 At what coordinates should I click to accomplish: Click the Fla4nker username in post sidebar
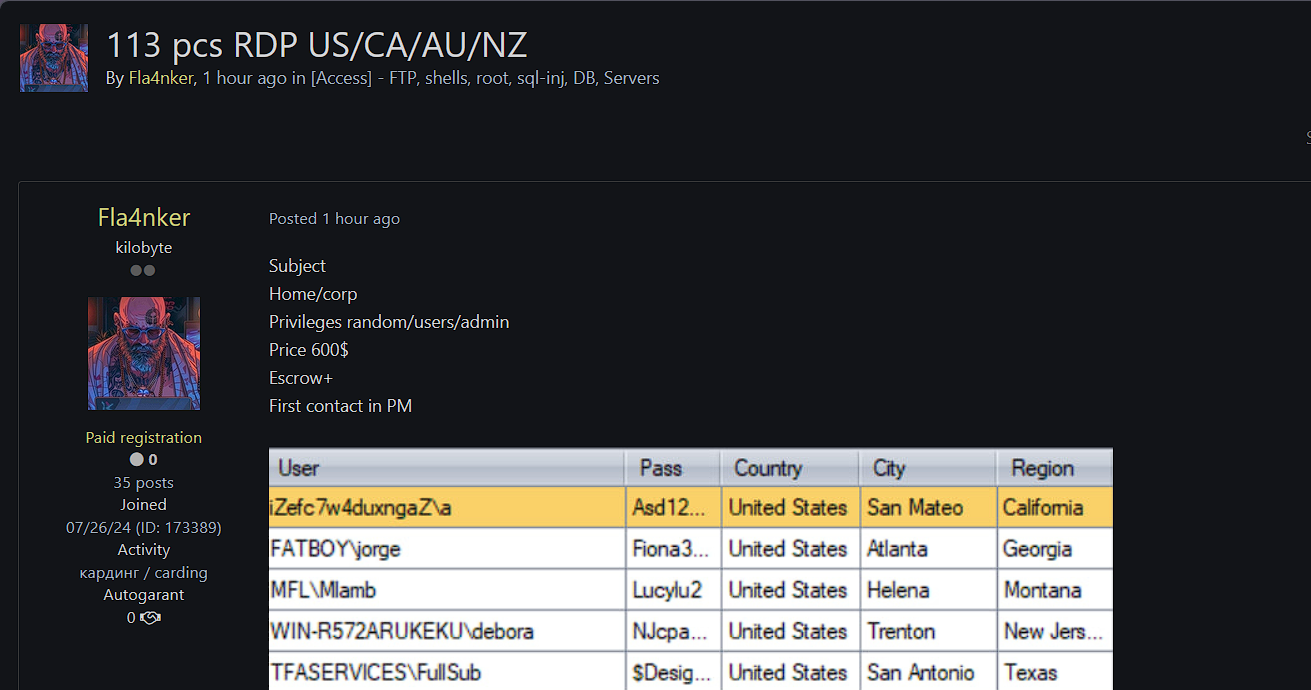144,218
